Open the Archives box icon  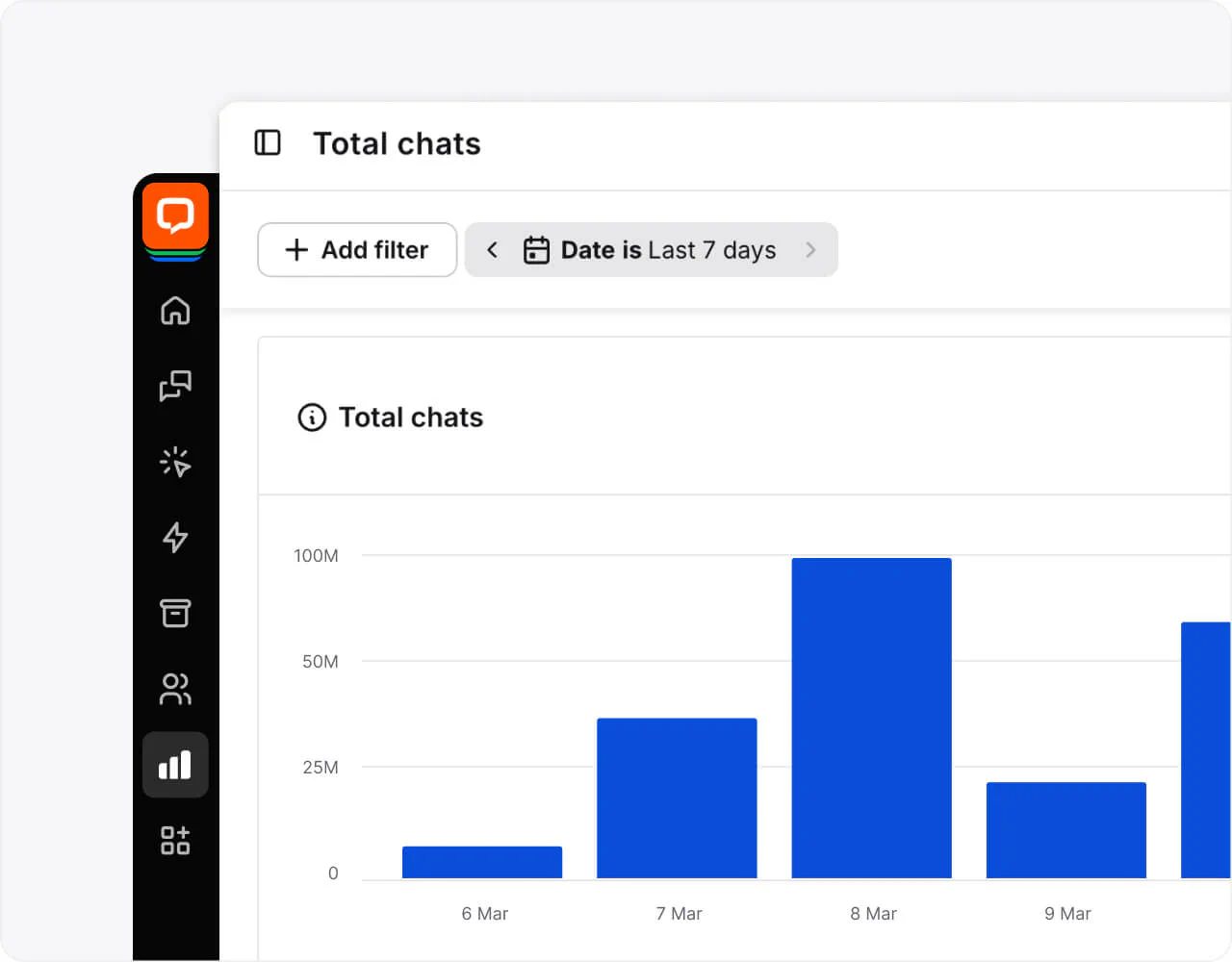(x=175, y=613)
